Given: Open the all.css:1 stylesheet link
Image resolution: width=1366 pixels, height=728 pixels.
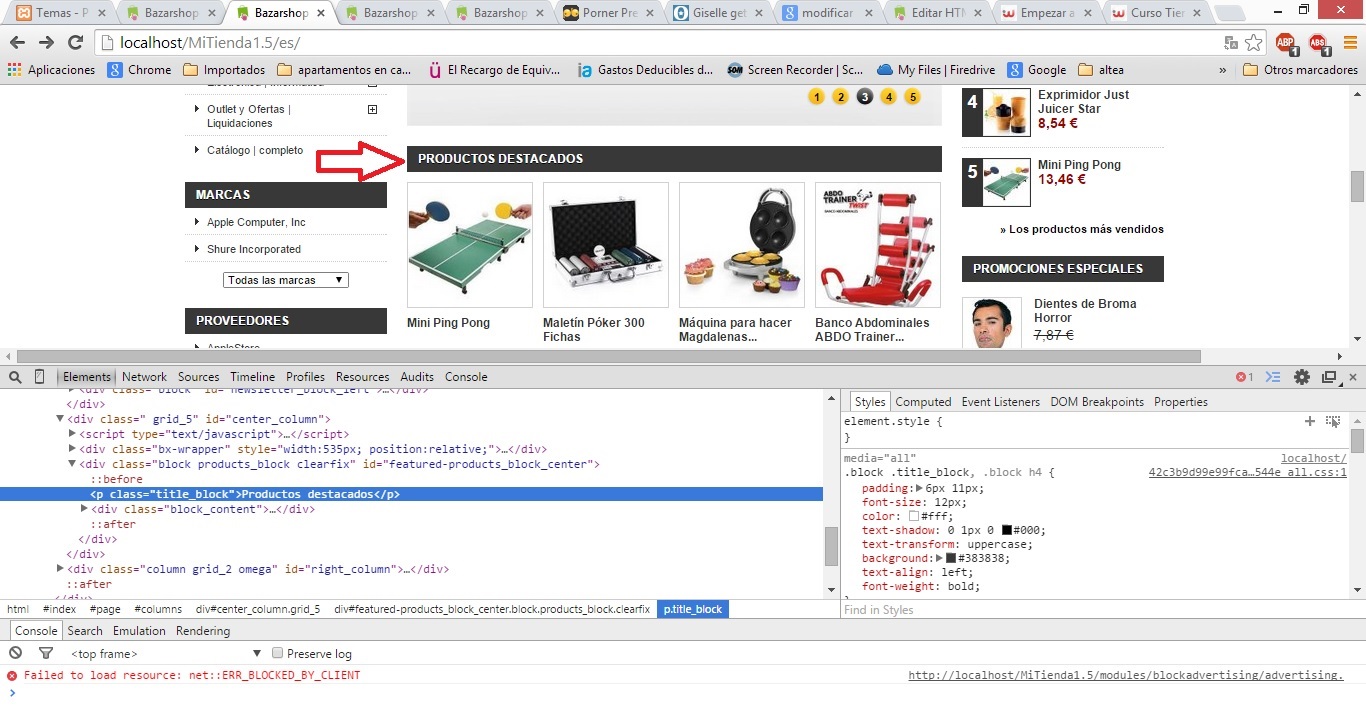Looking at the screenshot, I should (1248, 472).
